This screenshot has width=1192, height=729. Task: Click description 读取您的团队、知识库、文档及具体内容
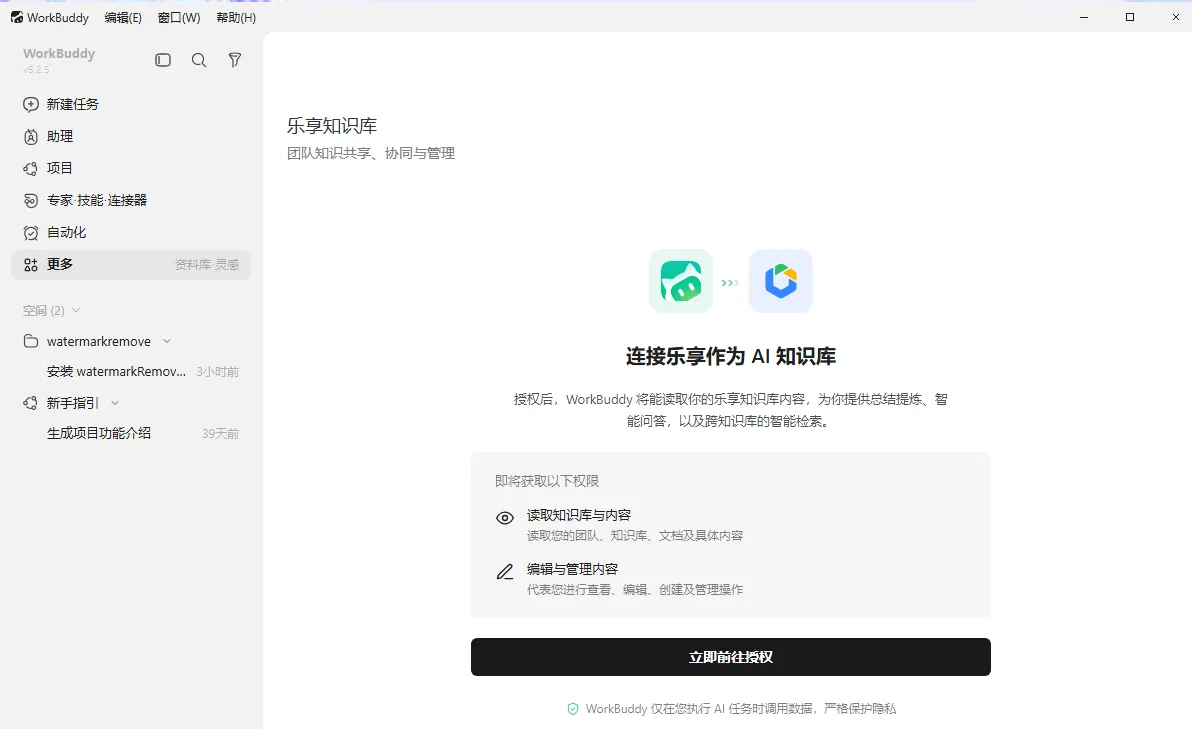pyautogui.click(x=635, y=536)
